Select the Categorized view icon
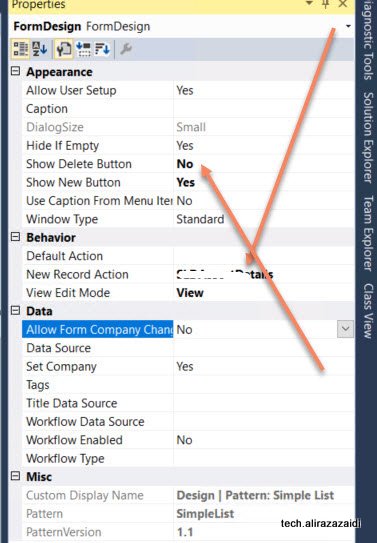Viewport: 377px width, 543px height. pyautogui.click(x=21, y=49)
